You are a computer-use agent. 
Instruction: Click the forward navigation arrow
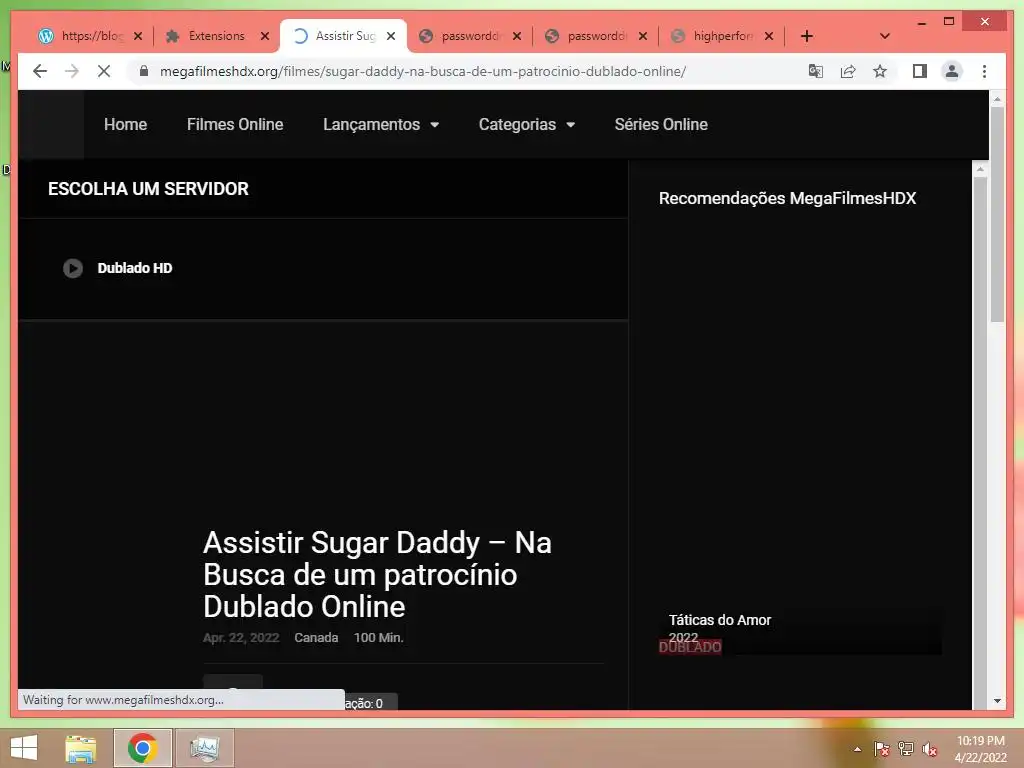coord(72,71)
